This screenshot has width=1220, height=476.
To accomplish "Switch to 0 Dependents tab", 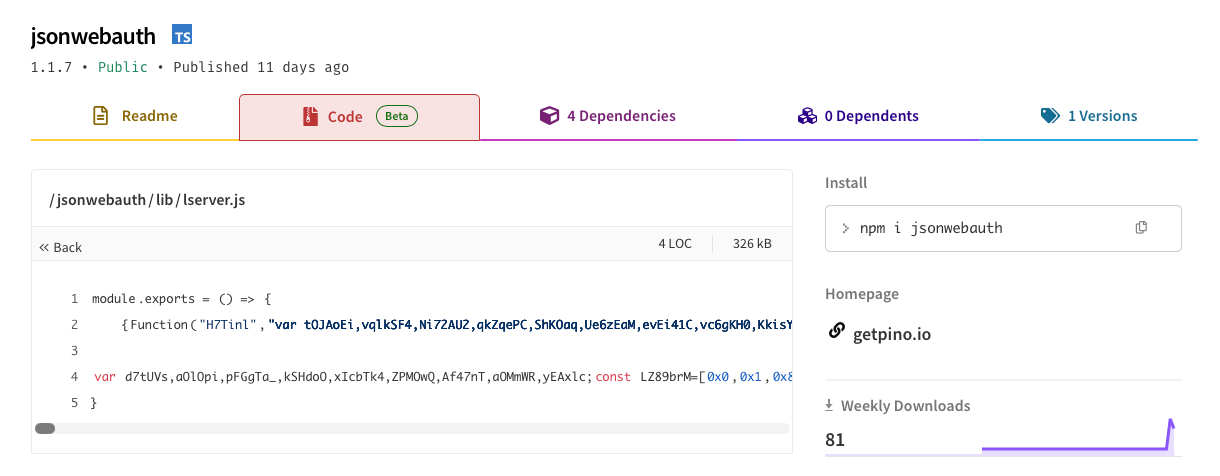I will pos(857,116).
